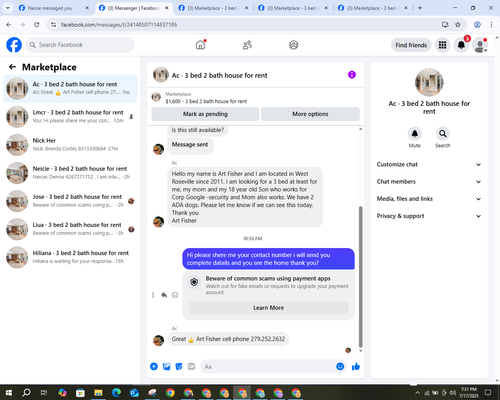Reload the page in Chrome

(37, 24)
